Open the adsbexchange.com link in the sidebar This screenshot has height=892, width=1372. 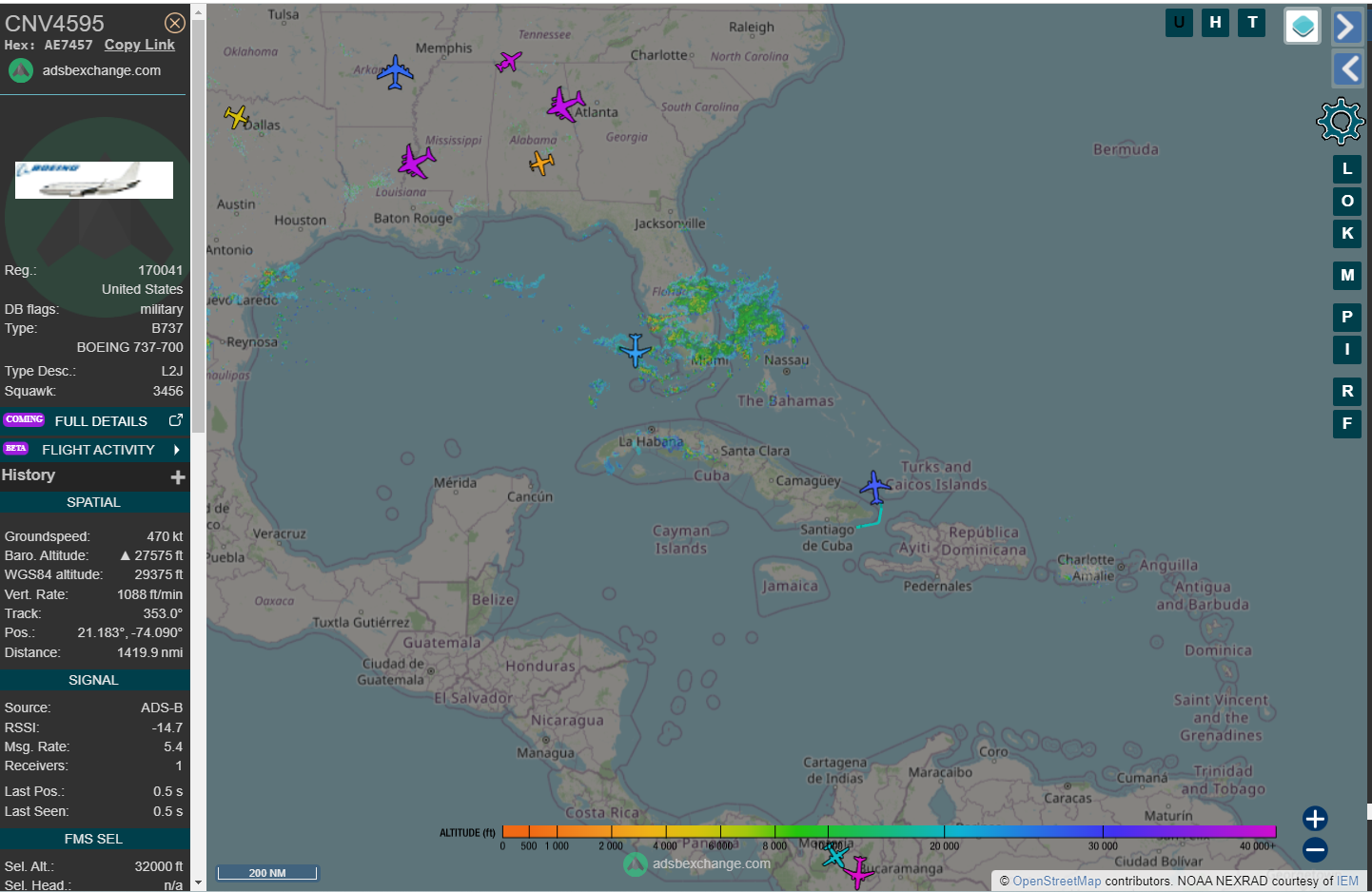click(102, 70)
